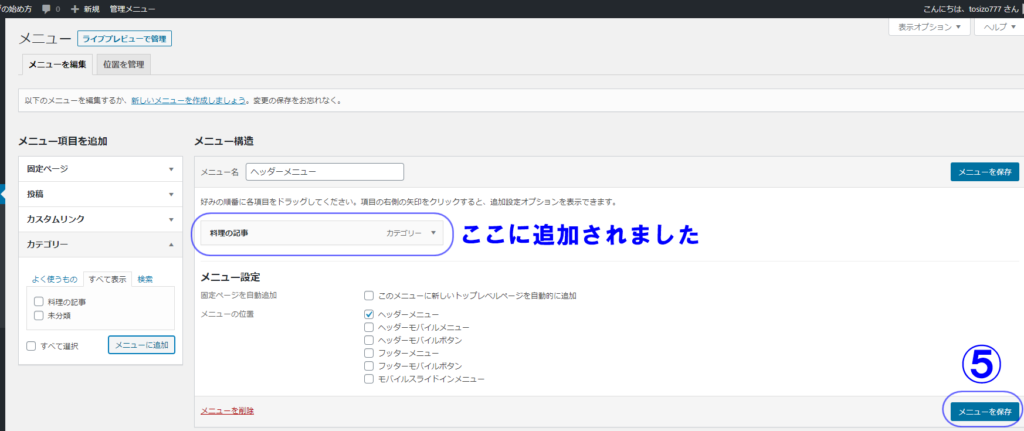Click the comments bubble icon in admin bar
1024x431 pixels.
click(x=46, y=8)
